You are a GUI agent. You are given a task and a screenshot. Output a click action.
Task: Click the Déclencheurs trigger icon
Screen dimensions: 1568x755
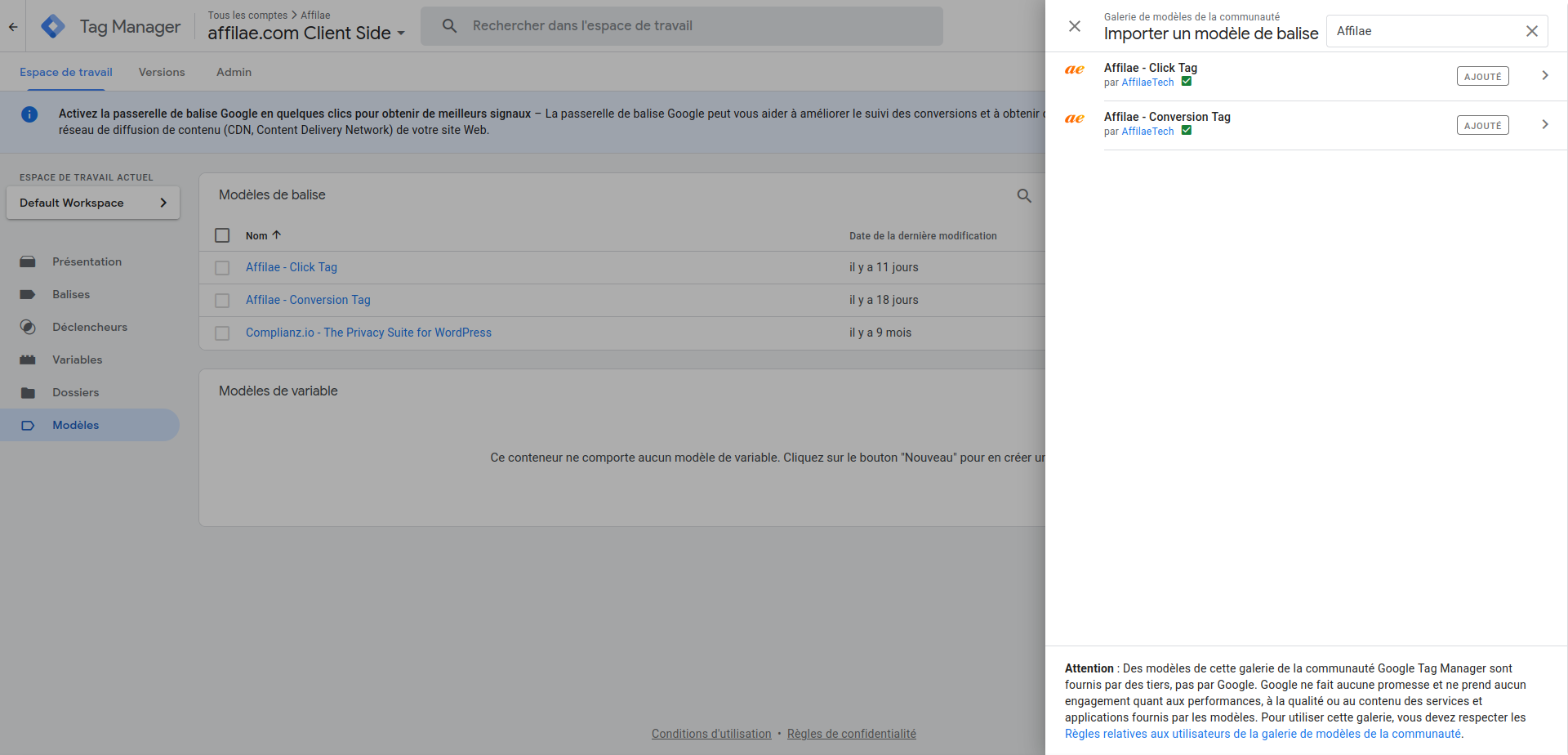point(28,327)
